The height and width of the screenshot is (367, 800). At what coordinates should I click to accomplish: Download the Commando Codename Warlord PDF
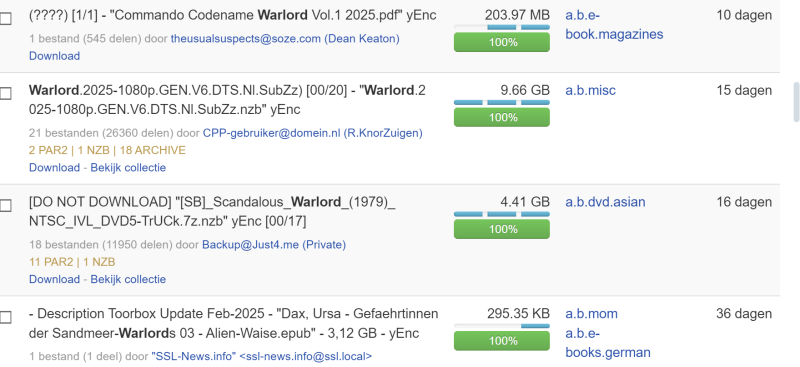pyautogui.click(x=54, y=56)
